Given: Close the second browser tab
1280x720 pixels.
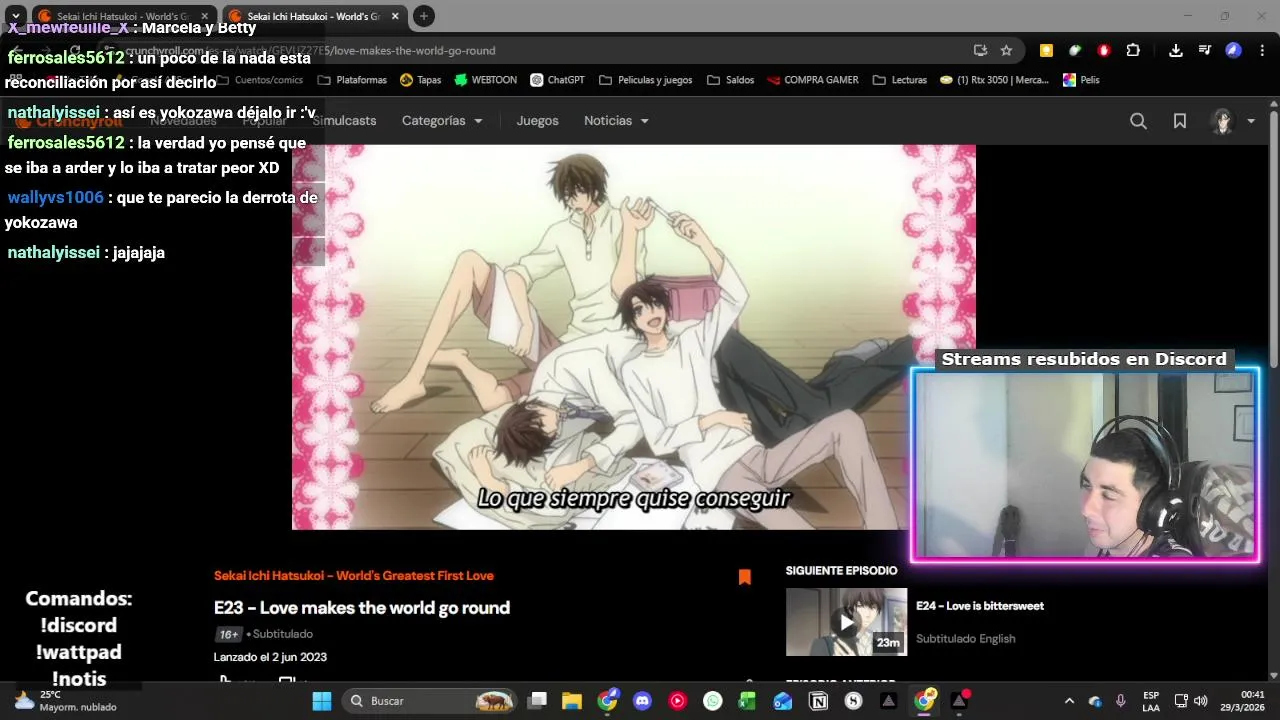Looking at the screenshot, I should click(395, 16).
